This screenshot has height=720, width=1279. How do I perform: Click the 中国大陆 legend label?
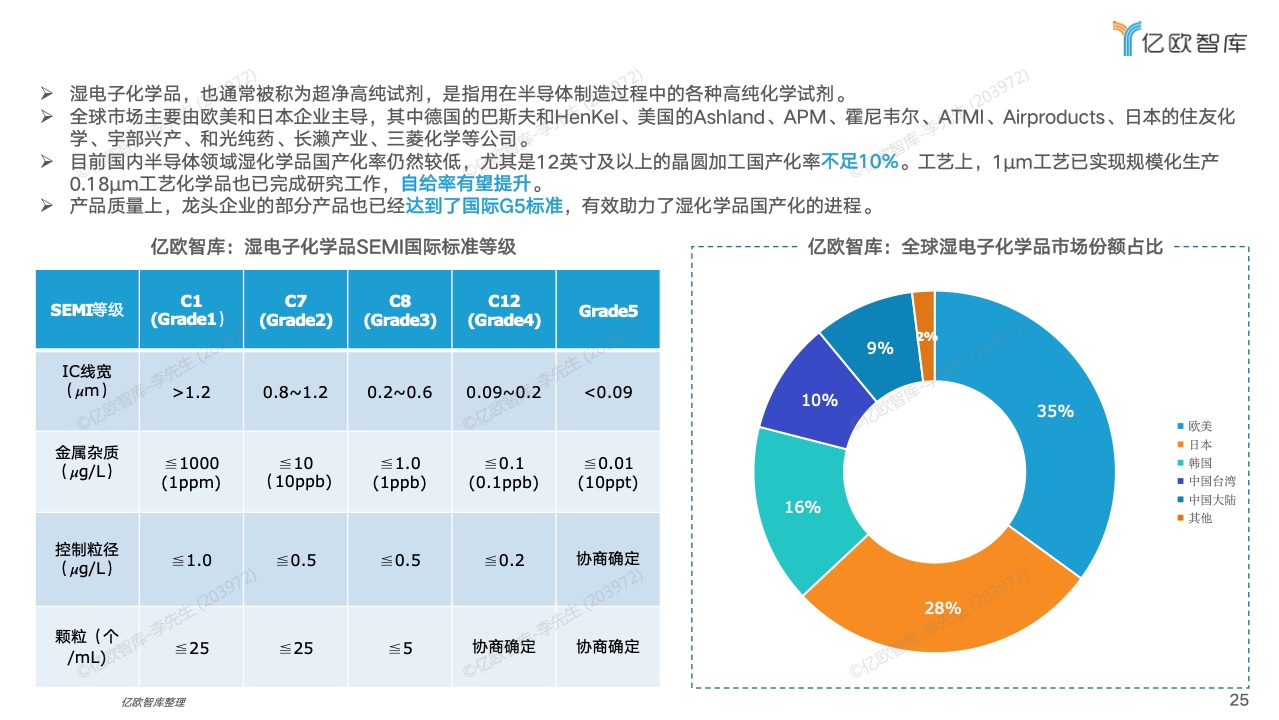coord(1213,500)
